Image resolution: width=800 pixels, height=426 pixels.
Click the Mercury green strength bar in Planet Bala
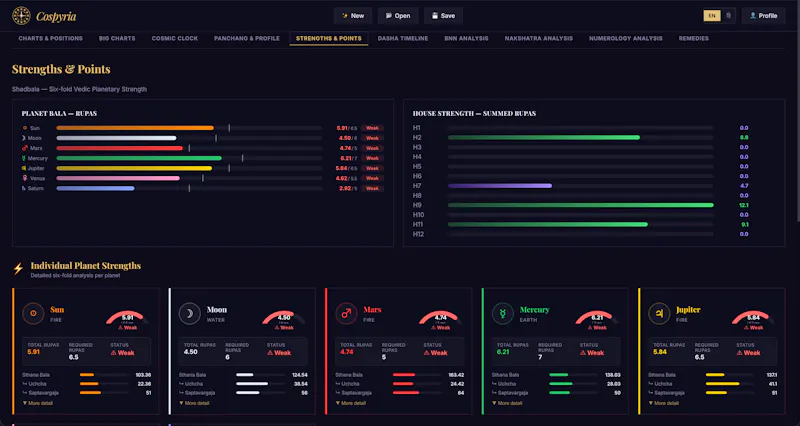point(139,158)
